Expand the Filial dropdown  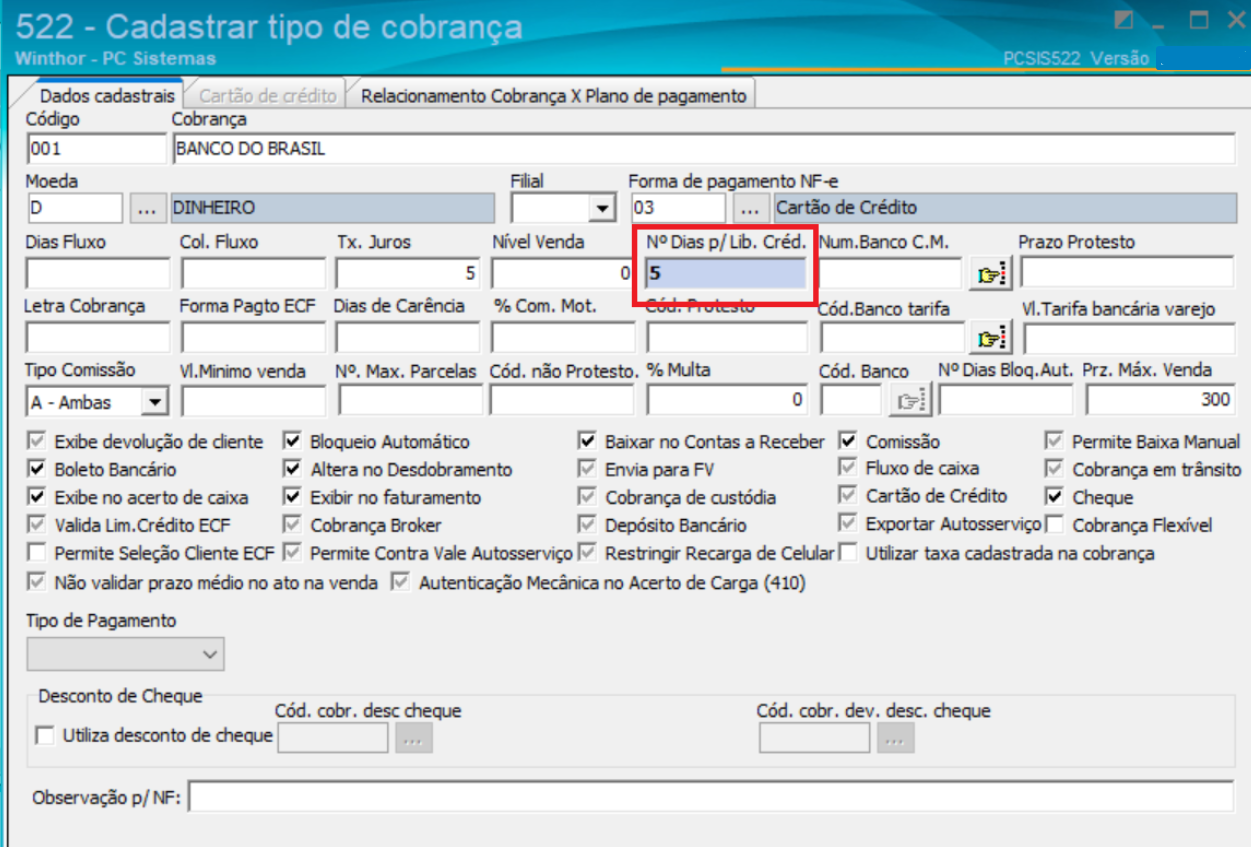click(601, 208)
